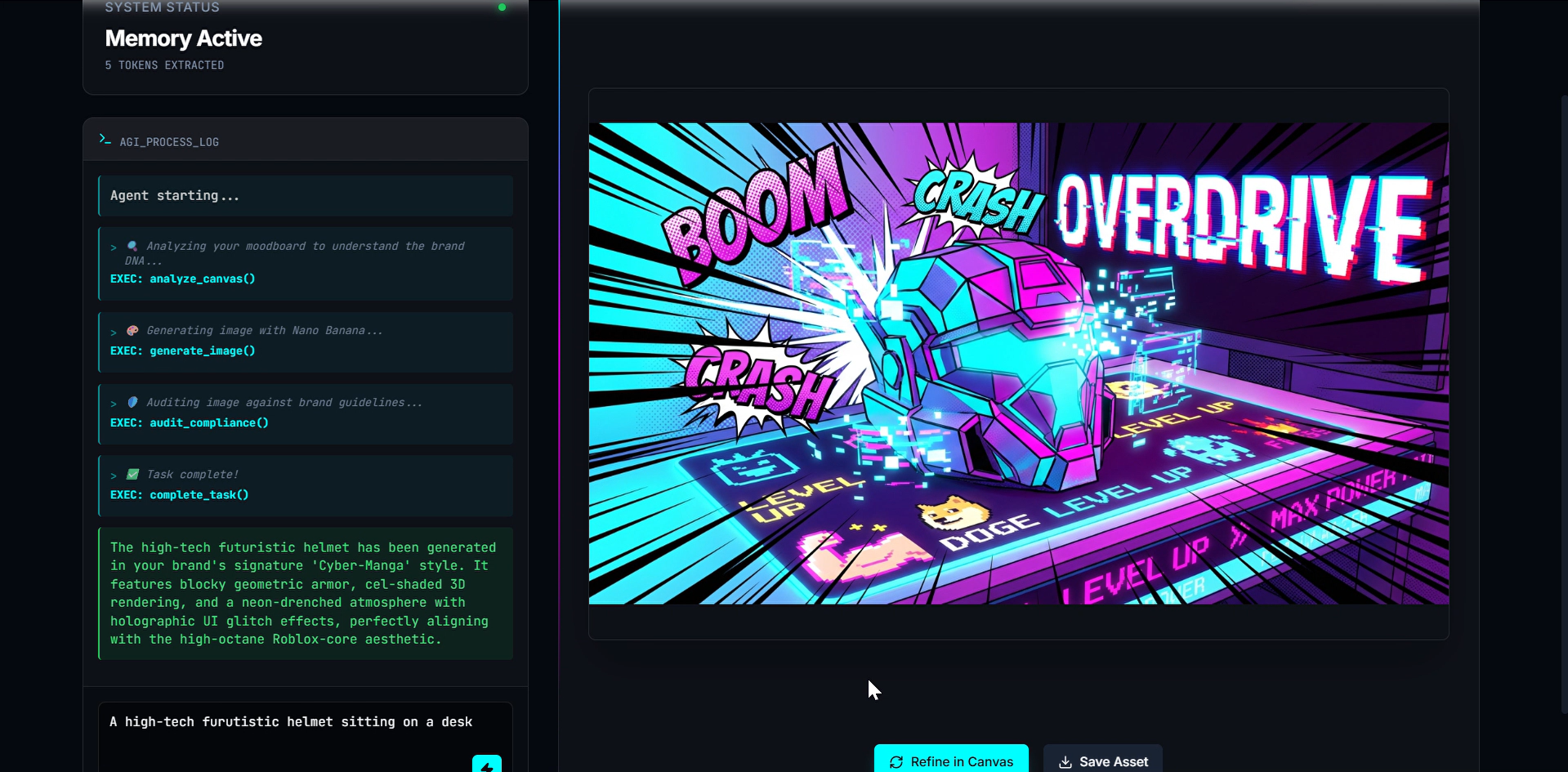Click the green status indicator dot
Screen dimensions: 1568x772
(x=502, y=7)
